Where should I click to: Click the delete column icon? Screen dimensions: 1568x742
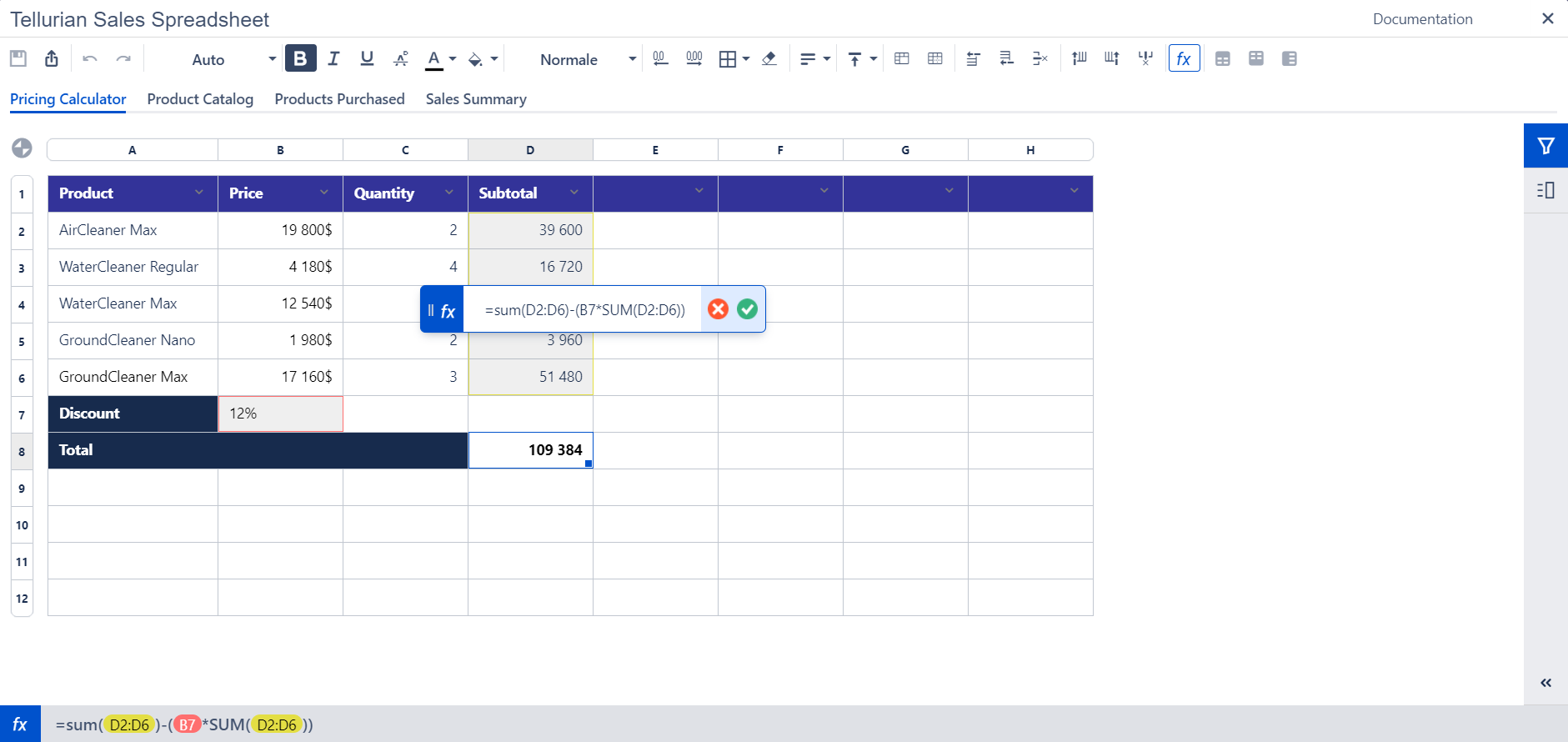click(x=1145, y=58)
